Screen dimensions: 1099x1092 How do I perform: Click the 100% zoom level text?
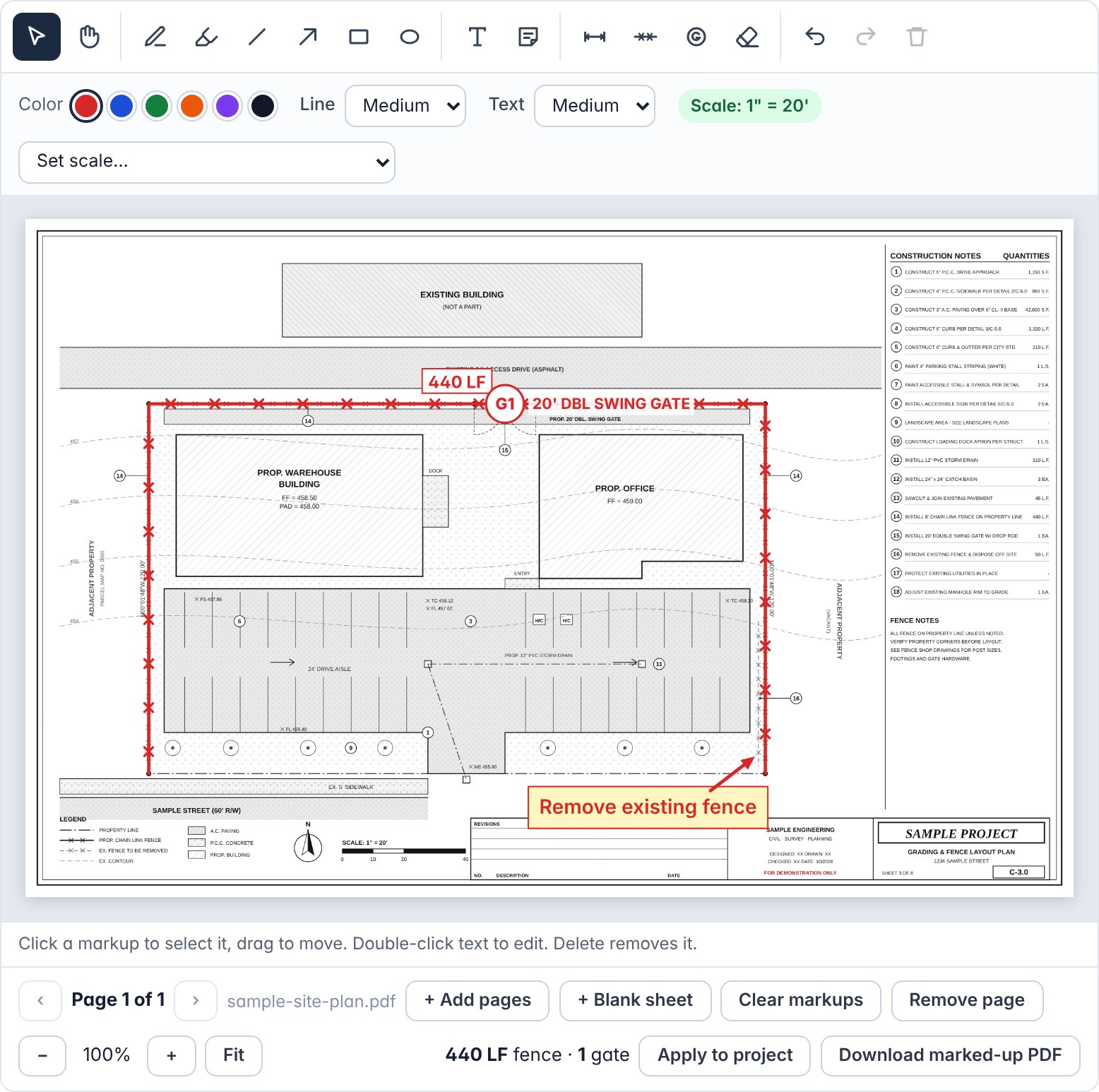[107, 1055]
